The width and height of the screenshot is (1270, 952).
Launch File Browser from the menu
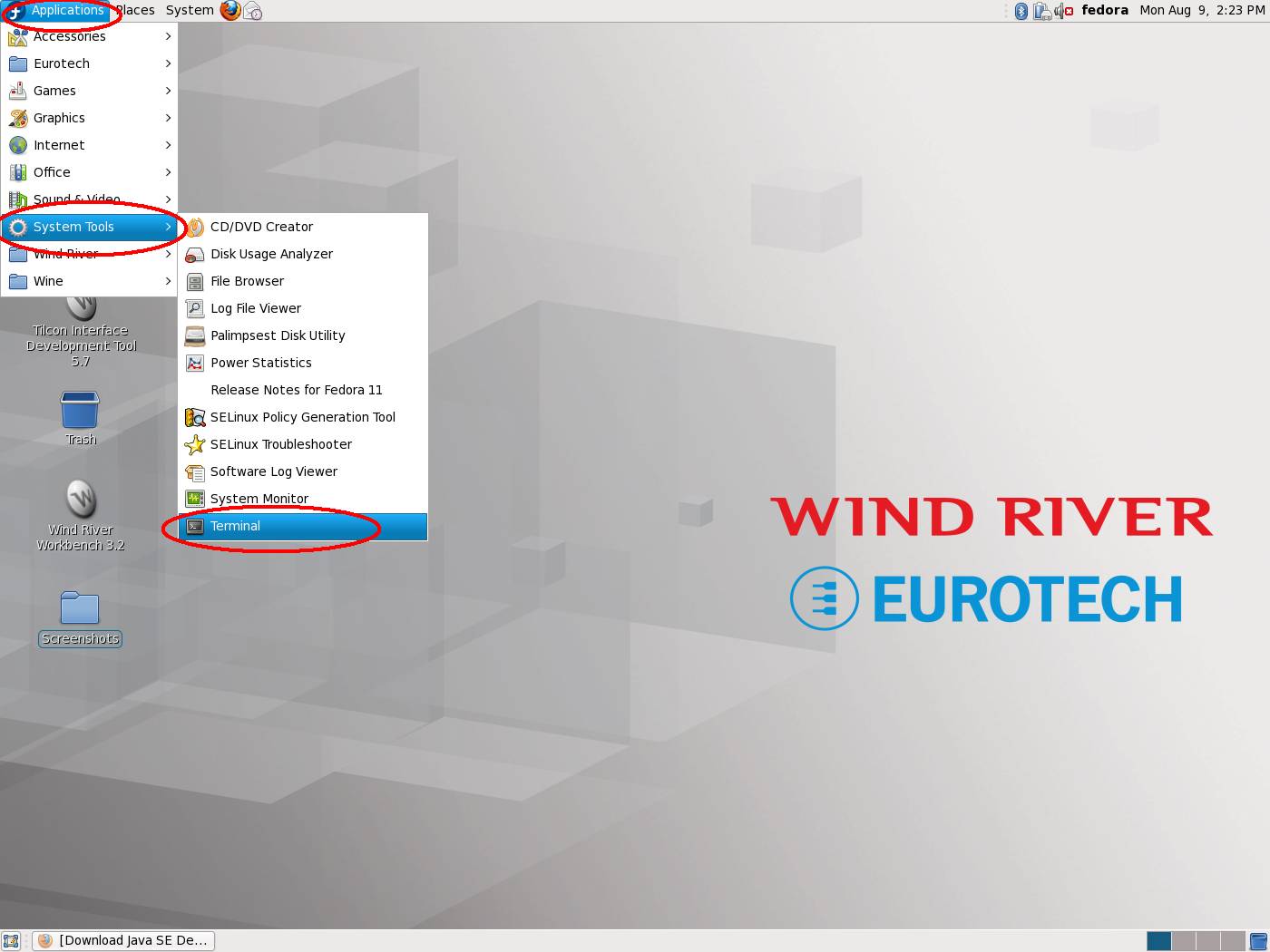[303, 281]
